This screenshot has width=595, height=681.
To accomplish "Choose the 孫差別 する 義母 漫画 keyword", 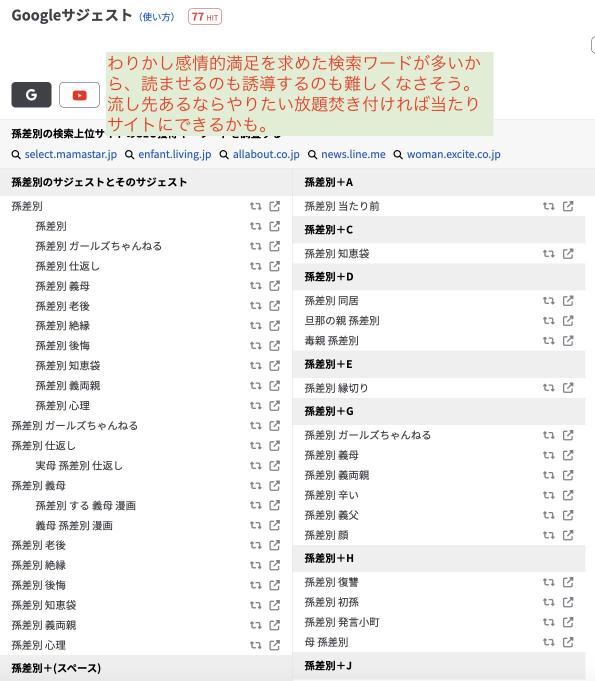I will [86, 506].
